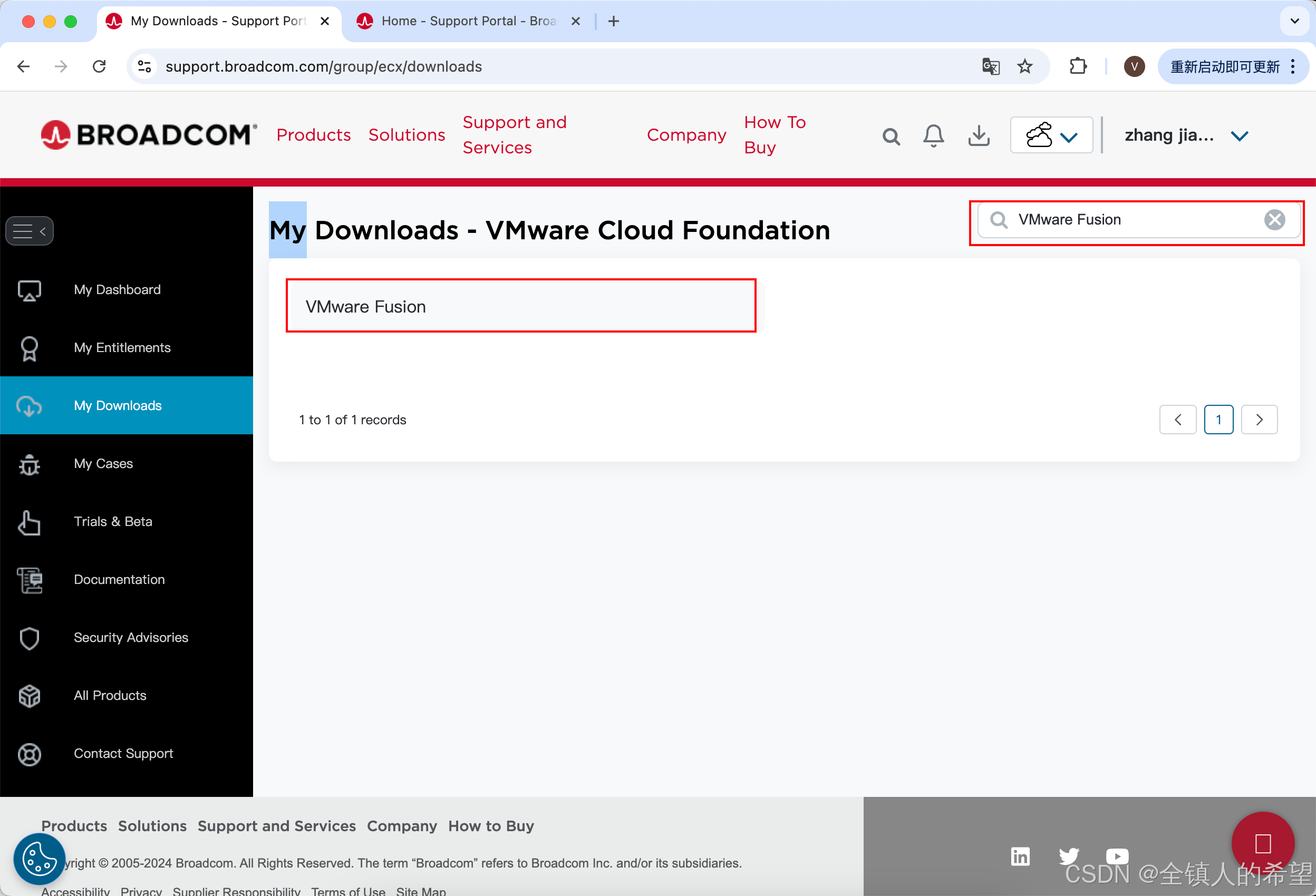Image resolution: width=1316 pixels, height=896 pixels.
Task: Close the My Downloads browser tab
Action: [324, 21]
